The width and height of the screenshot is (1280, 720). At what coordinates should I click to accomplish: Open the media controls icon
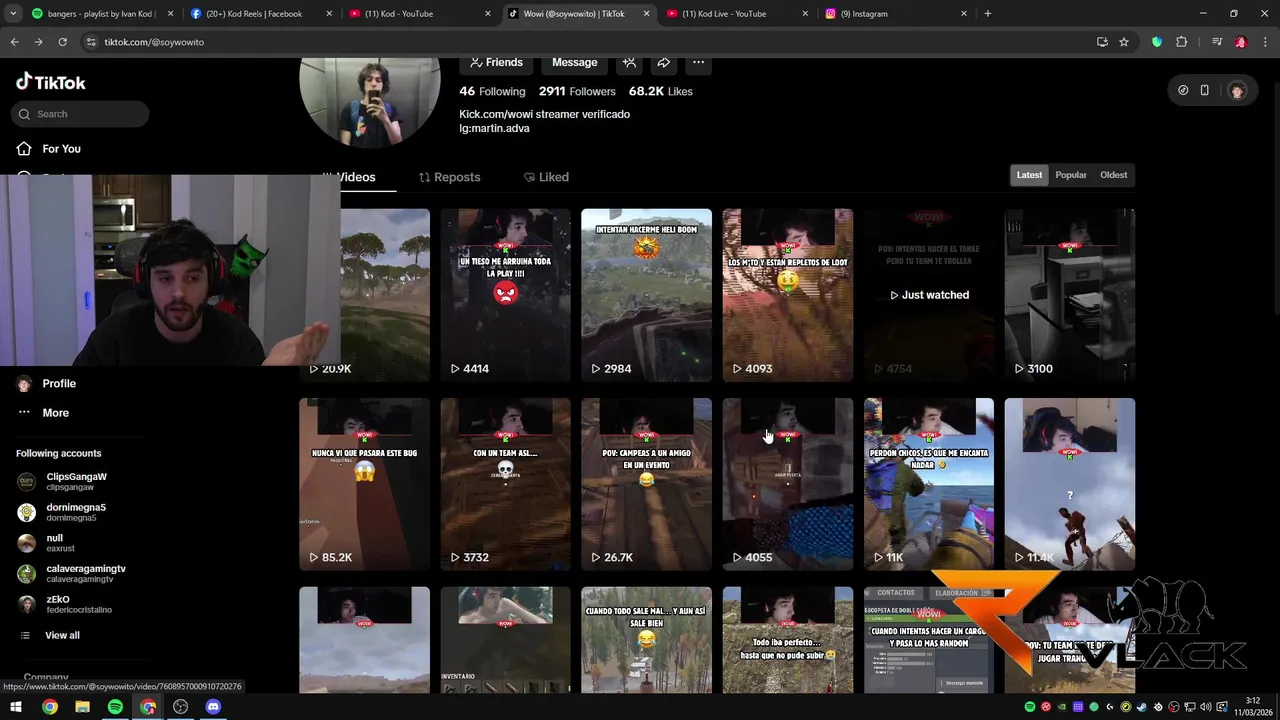coord(1217,42)
